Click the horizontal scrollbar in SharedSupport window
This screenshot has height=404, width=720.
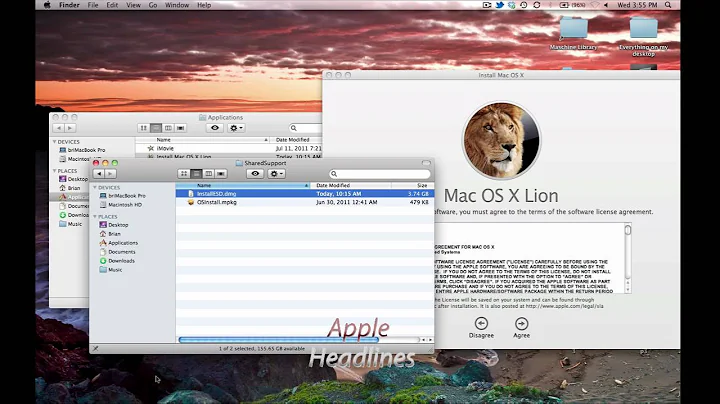278,340
